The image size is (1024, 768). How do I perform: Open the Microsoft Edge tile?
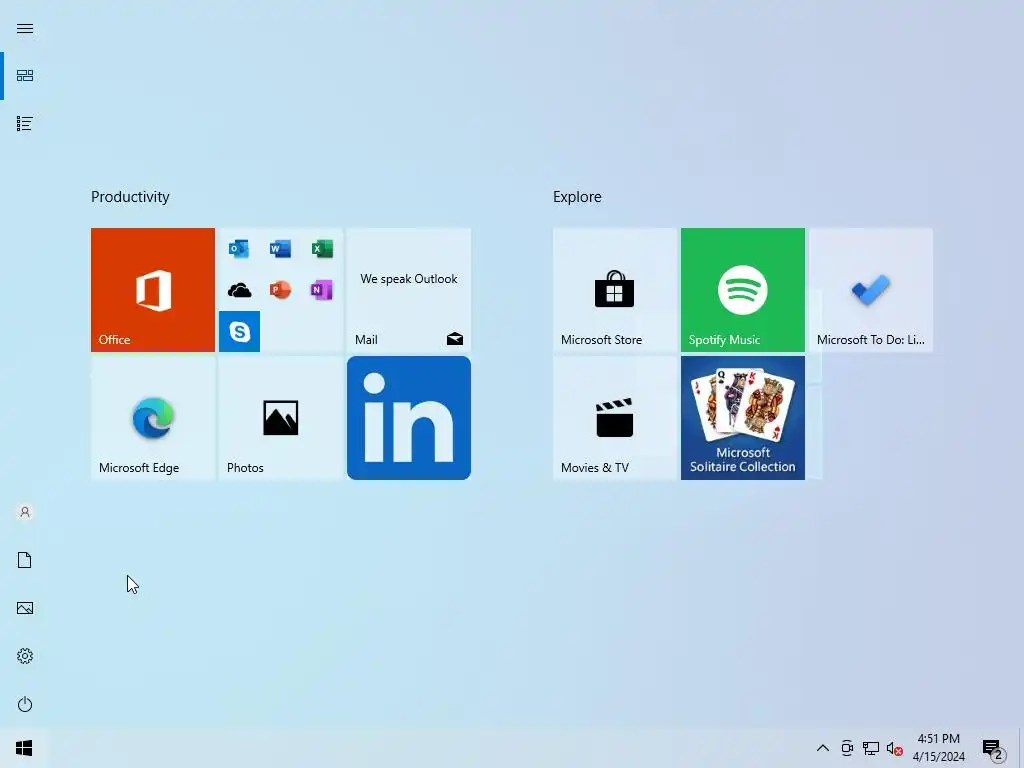point(153,418)
